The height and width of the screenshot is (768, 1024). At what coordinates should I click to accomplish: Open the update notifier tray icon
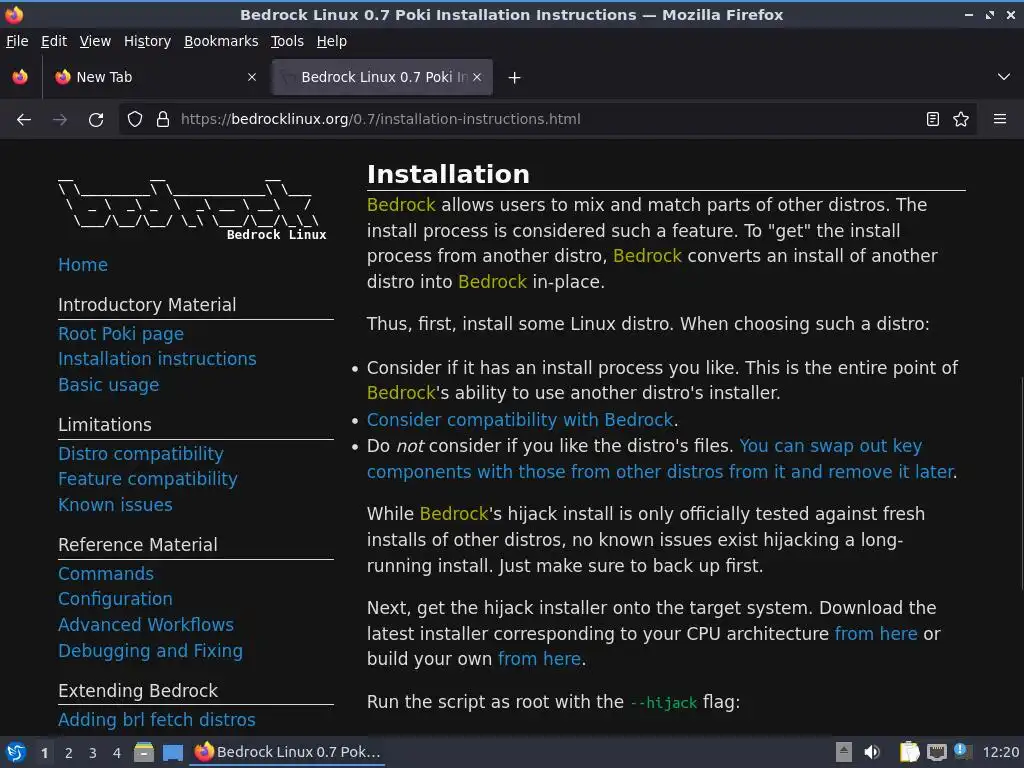coord(962,751)
